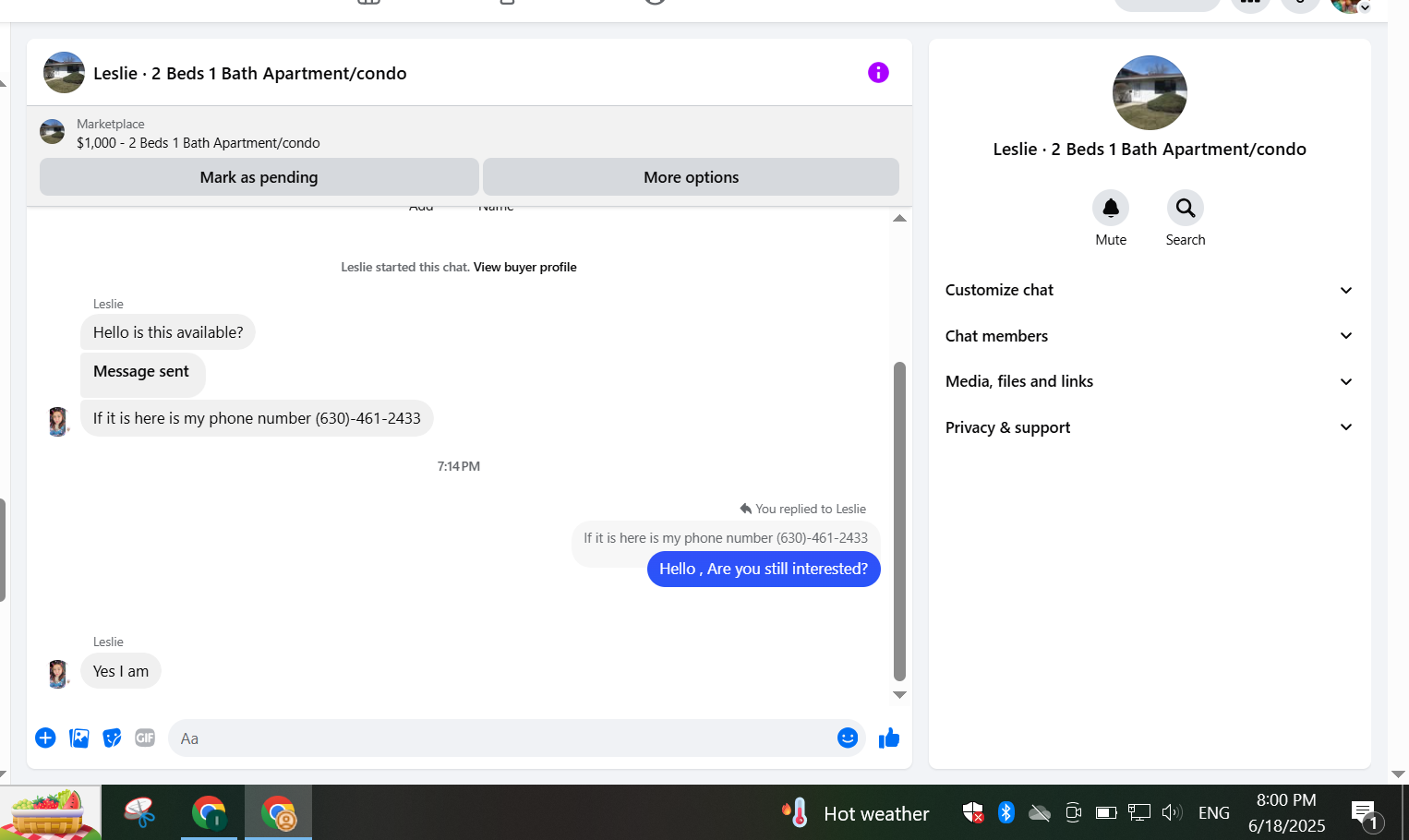
Task: Click quoted reply preview of phone number
Action: [726, 538]
